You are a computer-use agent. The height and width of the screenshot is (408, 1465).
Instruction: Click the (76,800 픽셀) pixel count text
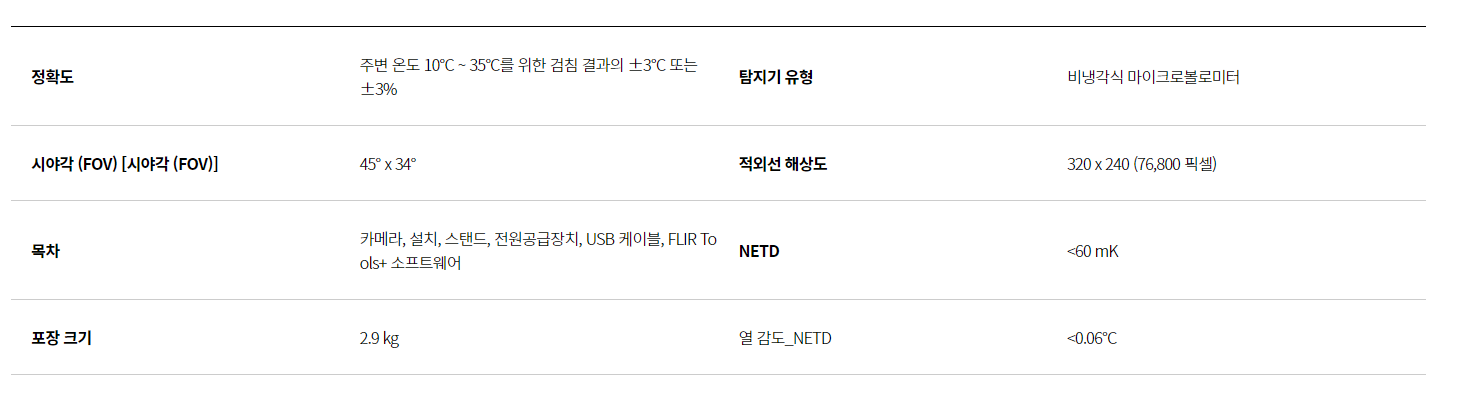click(x=1174, y=164)
